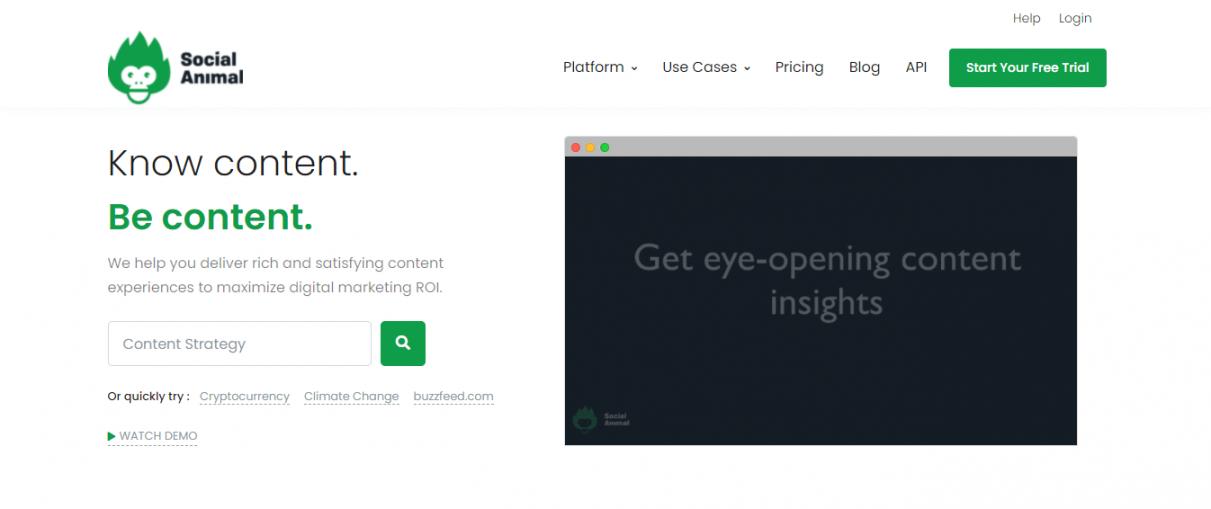Click the watermark logo in demo video
This screenshot has height=509, width=1211.
pyautogui.click(x=601, y=418)
